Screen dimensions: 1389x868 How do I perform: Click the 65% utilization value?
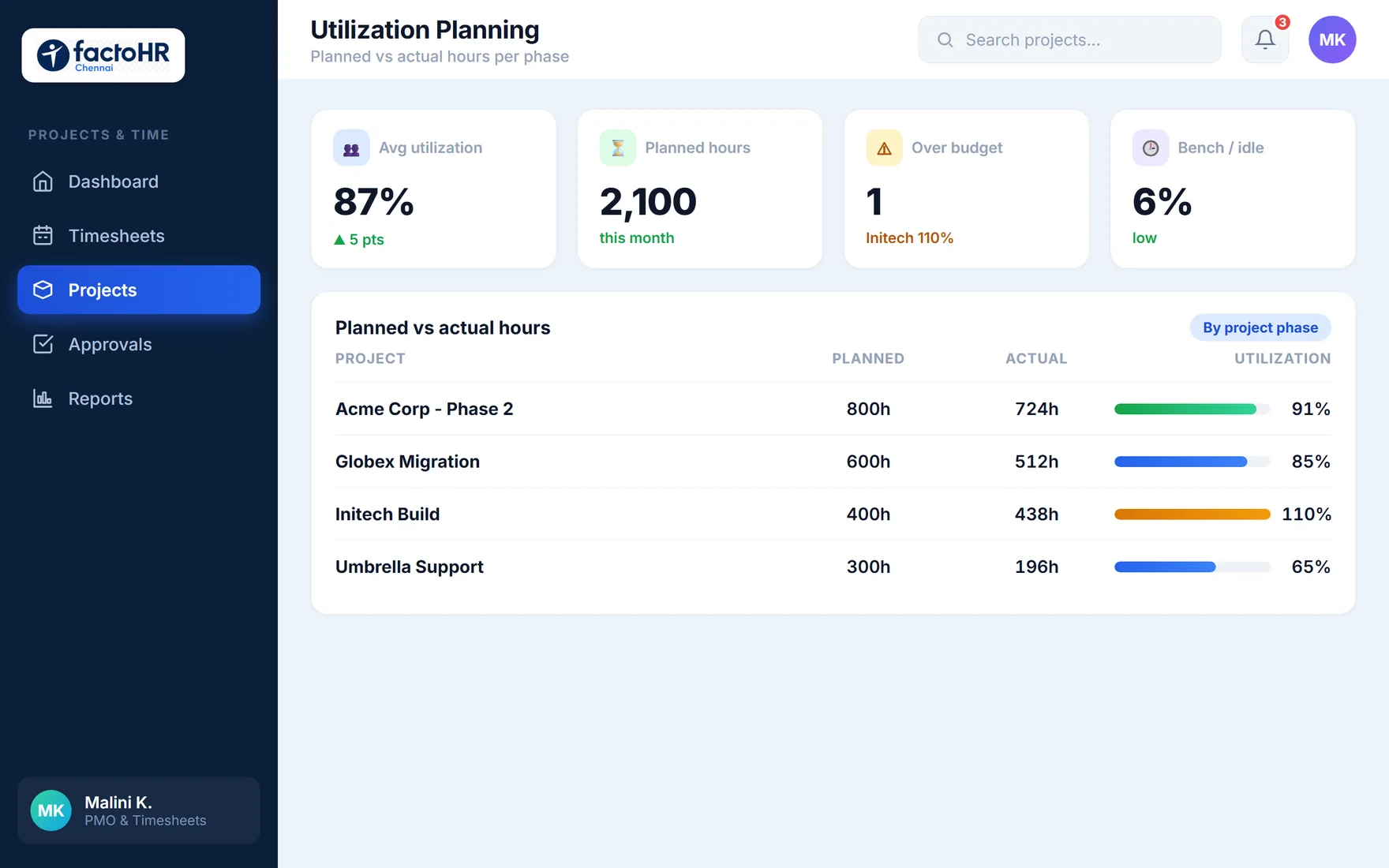coord(1311,567)
